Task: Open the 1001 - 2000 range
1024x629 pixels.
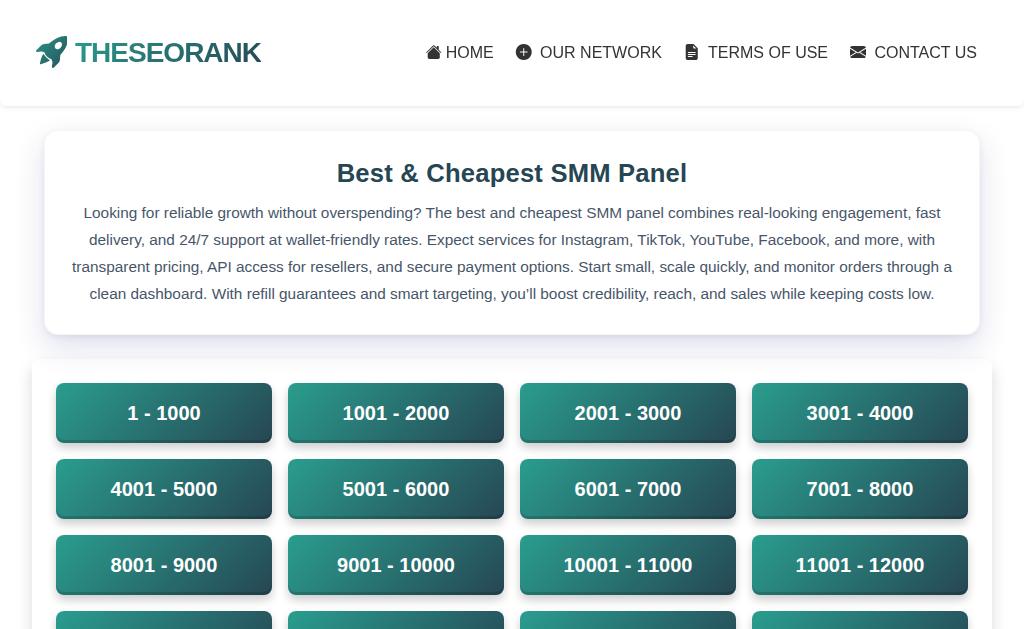Action: [396, 413]
